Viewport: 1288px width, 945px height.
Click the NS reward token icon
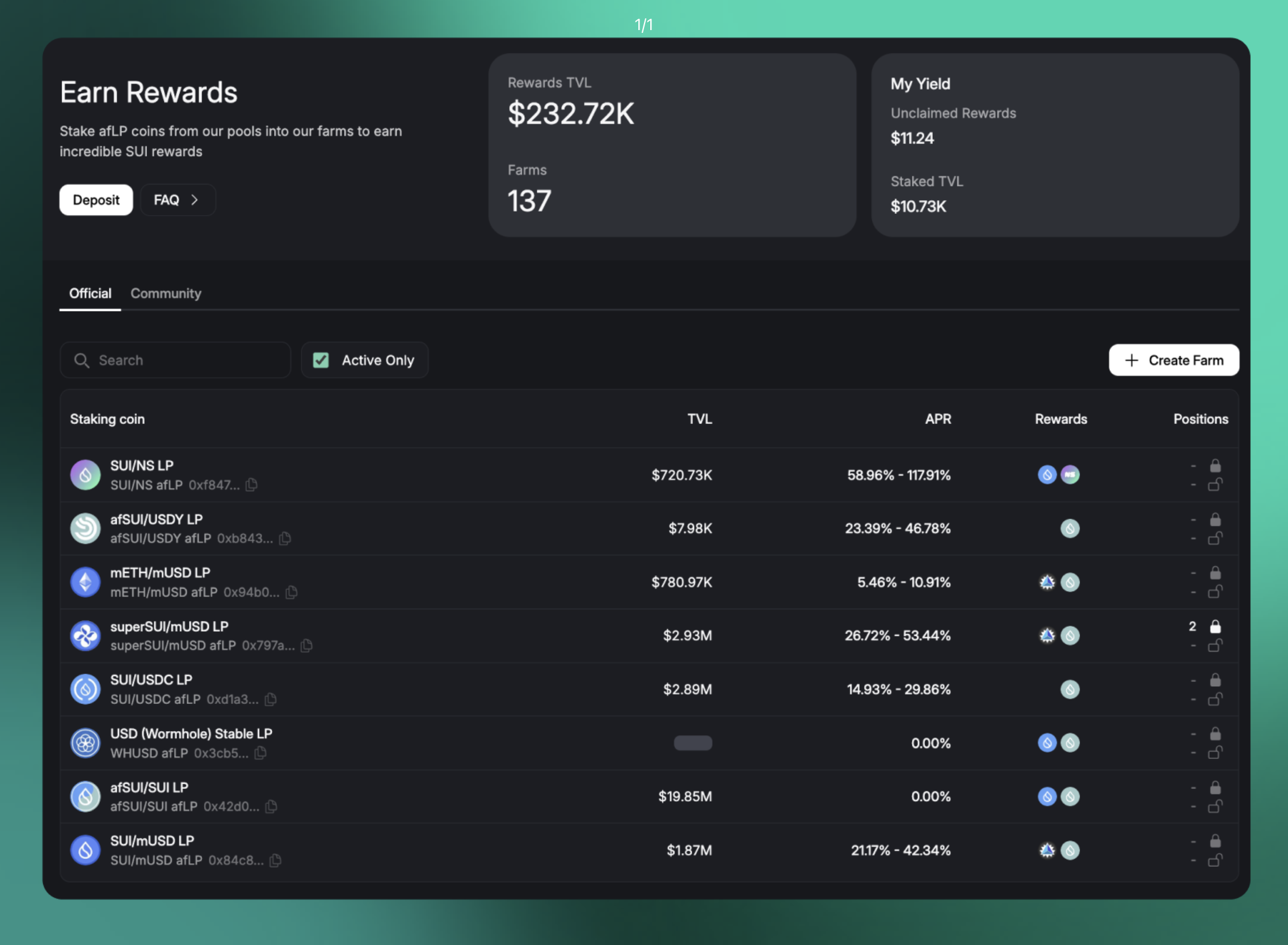1070,475
